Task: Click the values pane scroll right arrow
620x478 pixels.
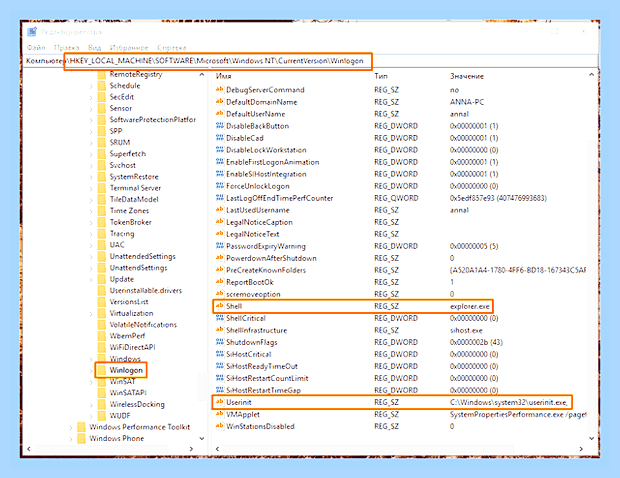Action: pyautogui.click(x=581, y=449)
